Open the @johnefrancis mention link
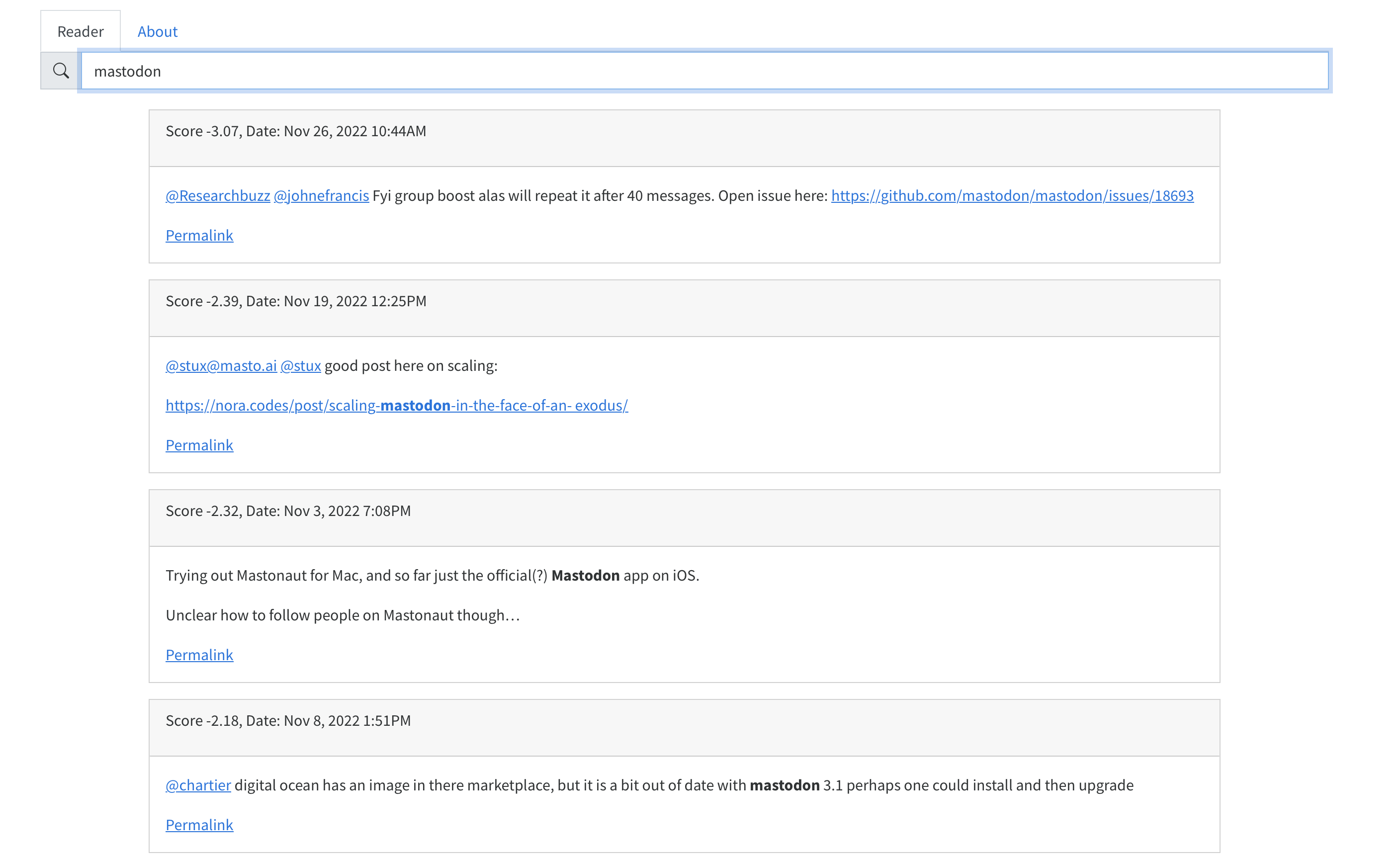1400x860 pixels. 321,196
